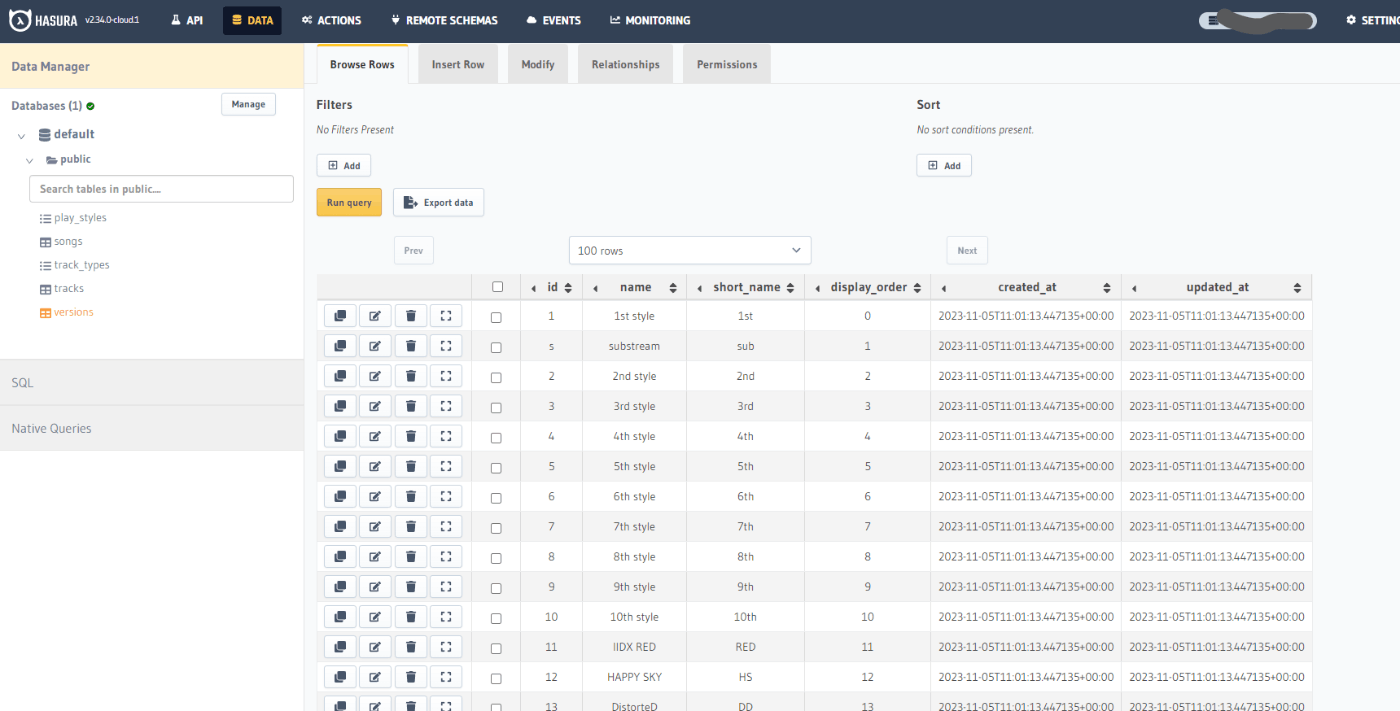Clone the 8th style row

tap(340, 556)
